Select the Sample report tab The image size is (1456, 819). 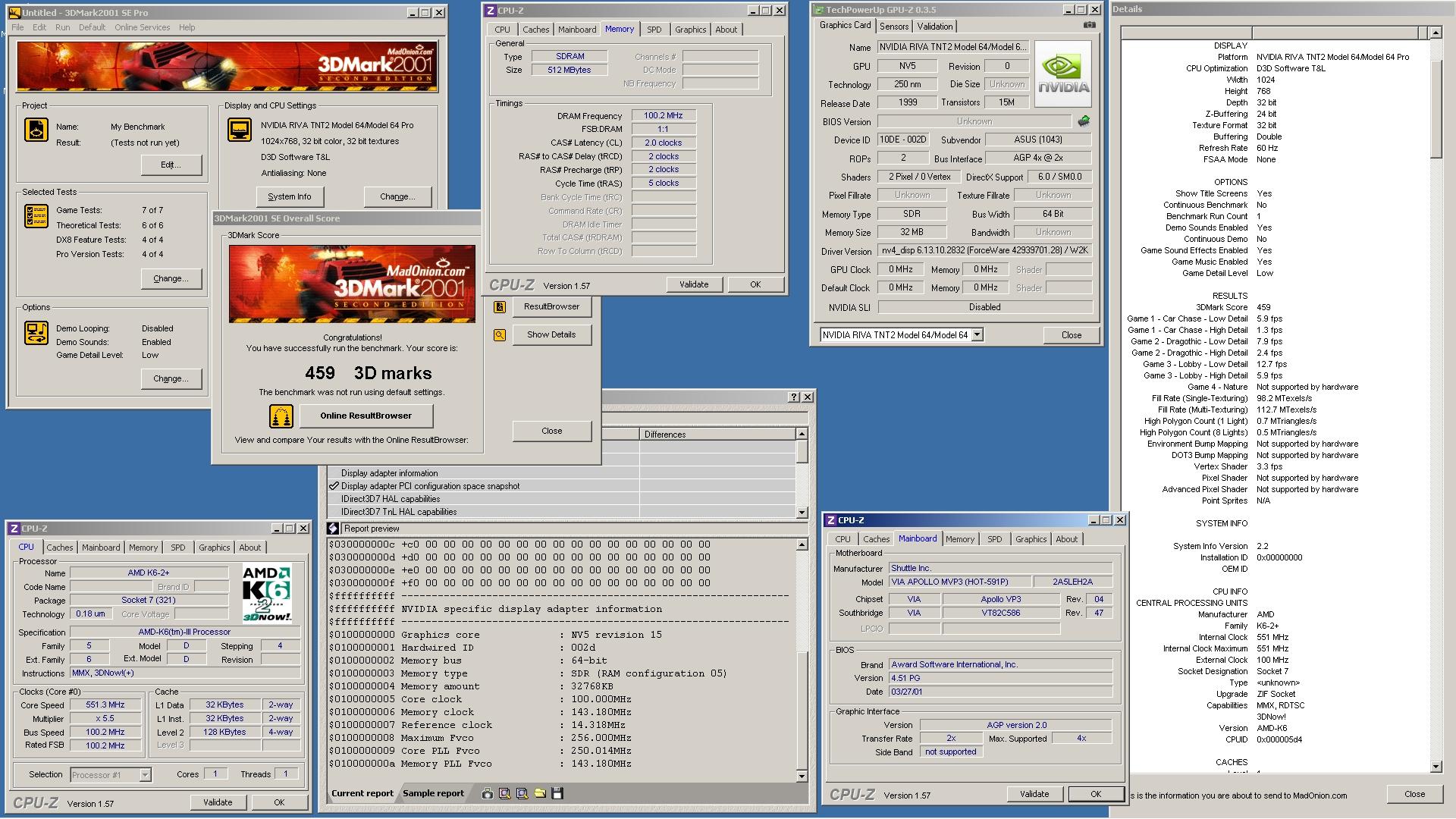coord(433,793)
